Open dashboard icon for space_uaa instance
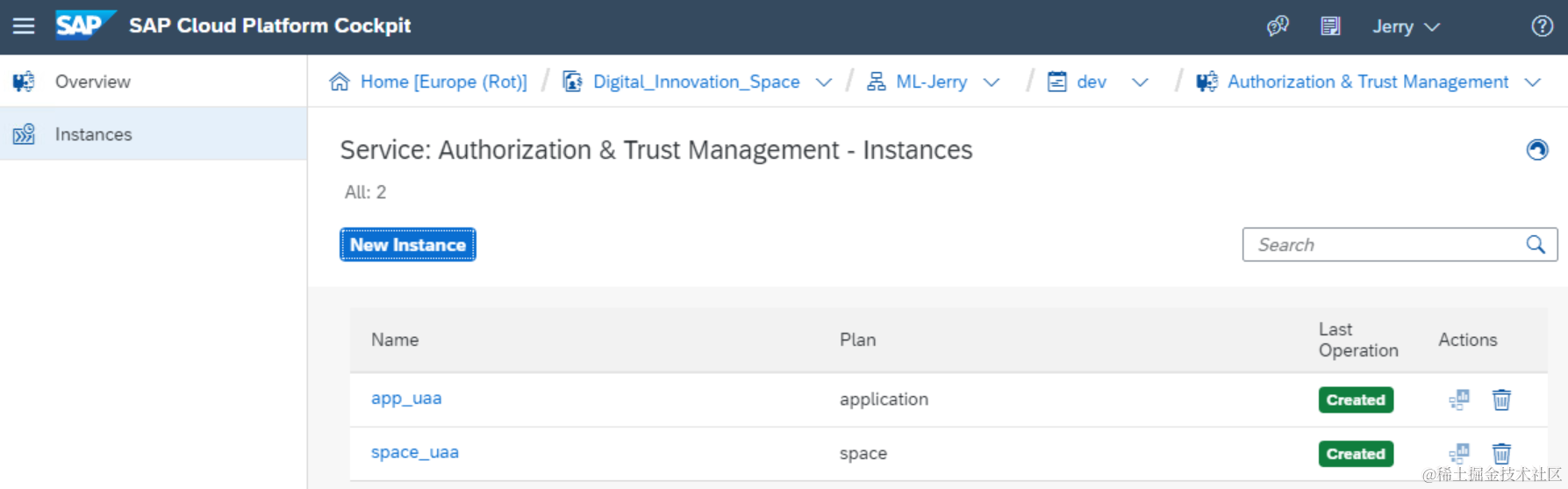The height and width of the screenshot is (489, 1568). 1458,454
